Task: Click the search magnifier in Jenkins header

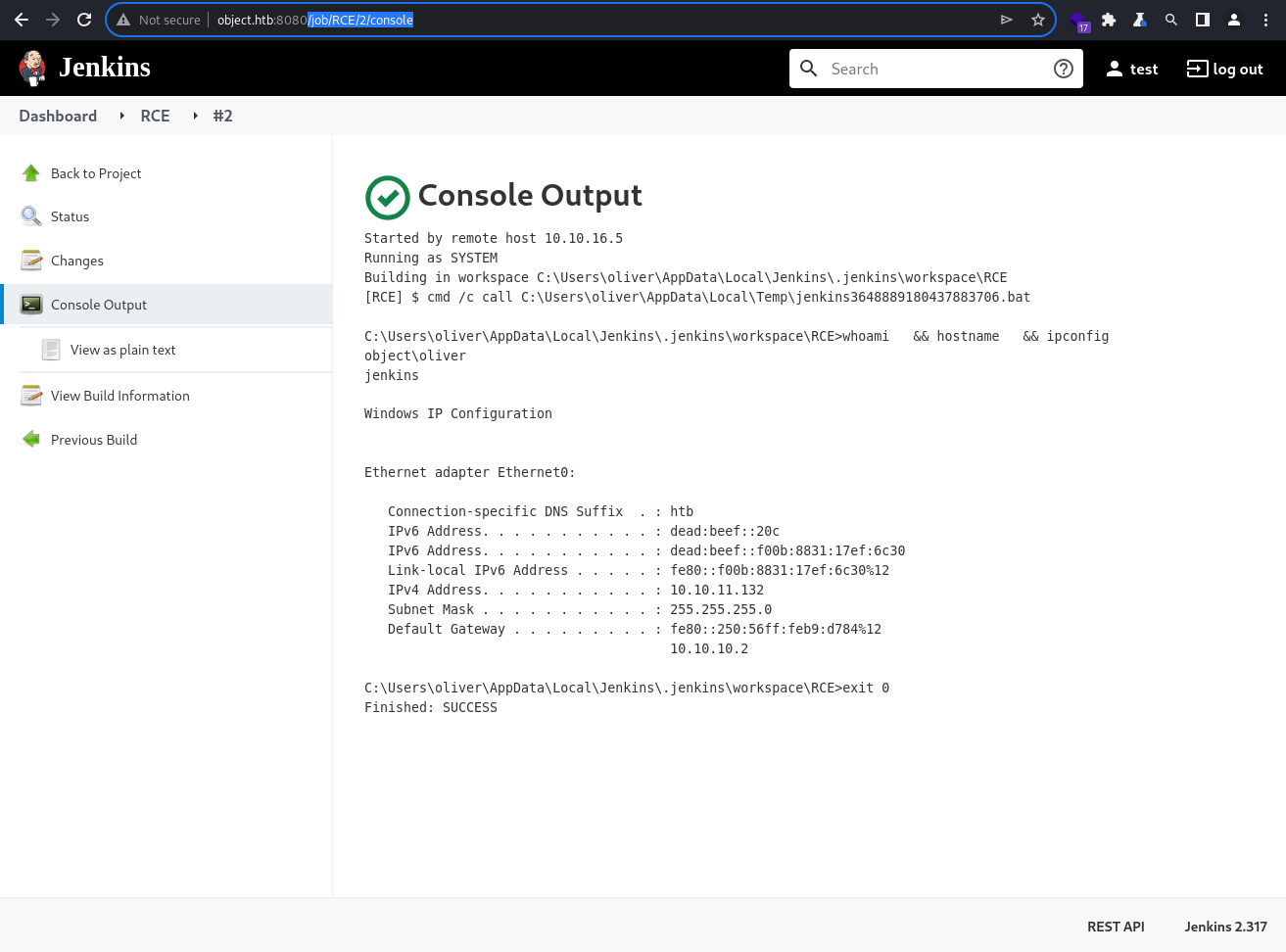Action: click(809, 69)
